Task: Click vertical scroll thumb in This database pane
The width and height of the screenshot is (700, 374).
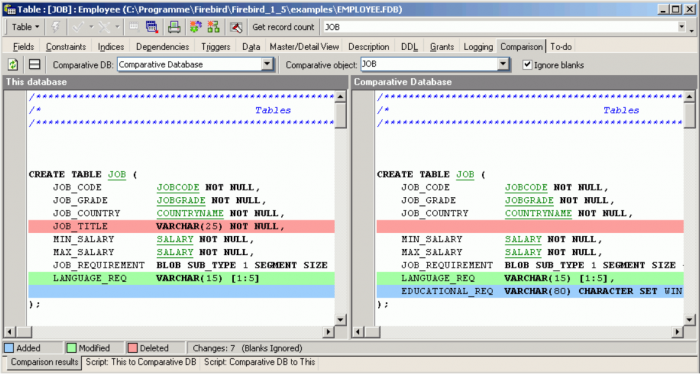Action: [341, 116]
